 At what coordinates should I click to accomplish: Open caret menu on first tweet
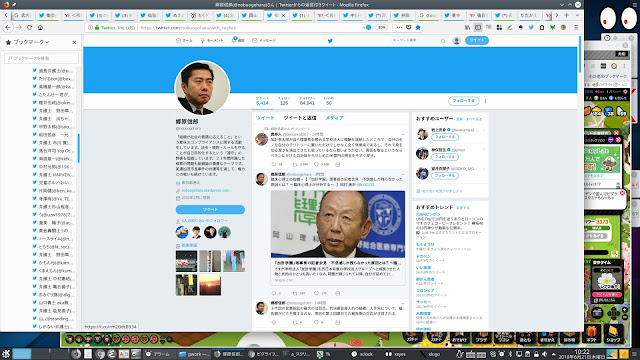[403, 134]
